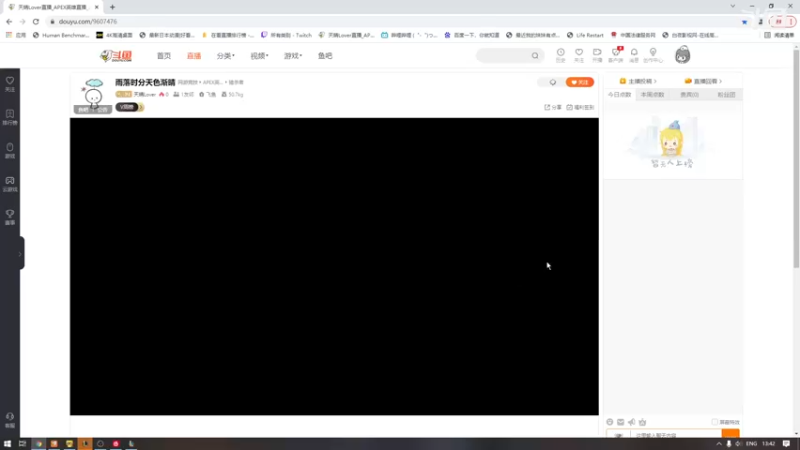
Task: Open the Twitch bookmark
Action: click(286, 35)
